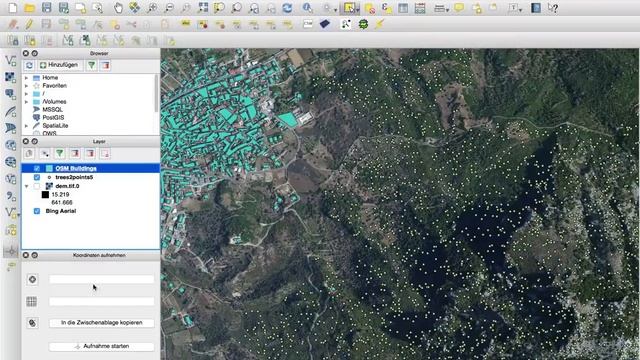Uncheck trees2points5 layer visibility

point(37,177)
